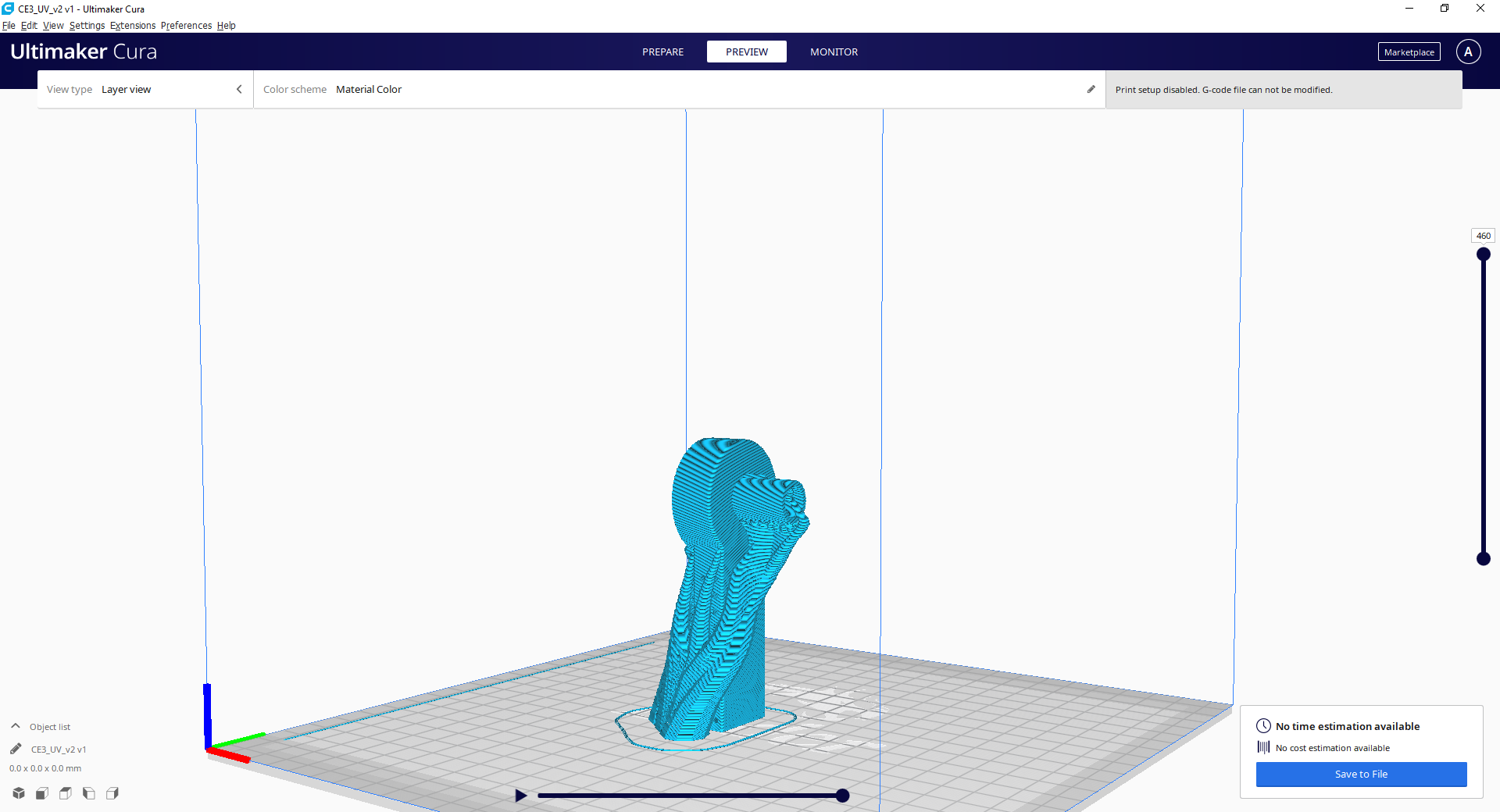Click the Cura app icon in title bar
The image size is (1500, 812).
click(8, 9)
